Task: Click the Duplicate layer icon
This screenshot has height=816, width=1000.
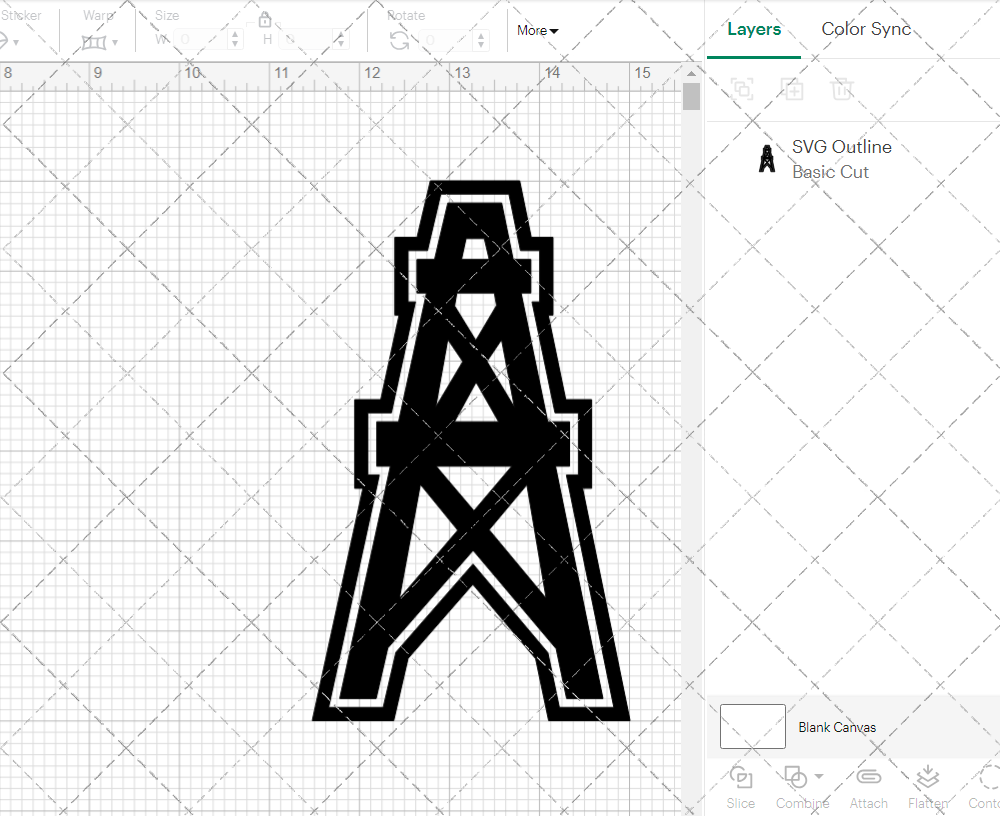Action: coord(792,89)
